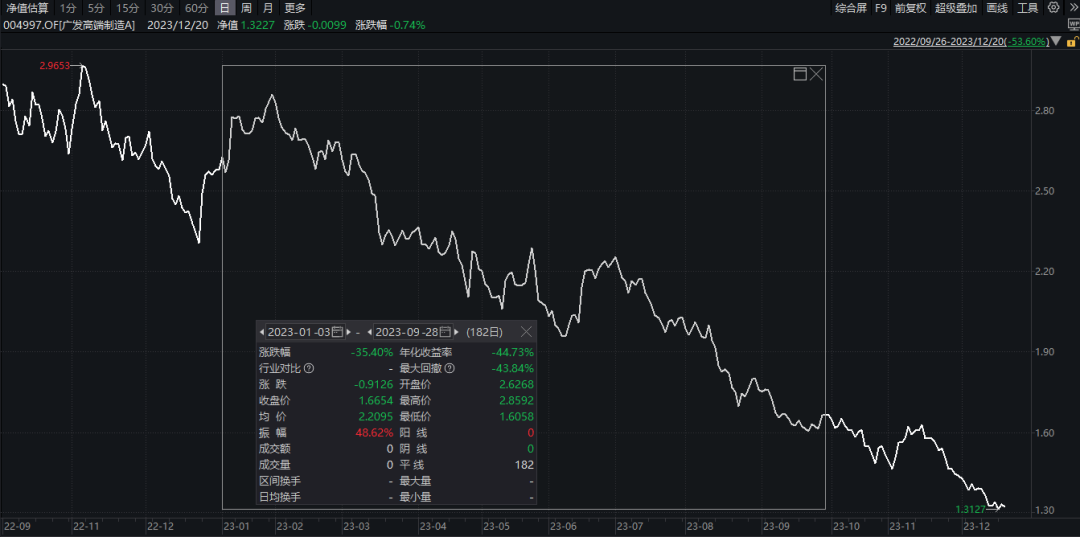1080x537 pixels.
Task: Open the 更多 period dropdown
Action: tap(295, 8)
